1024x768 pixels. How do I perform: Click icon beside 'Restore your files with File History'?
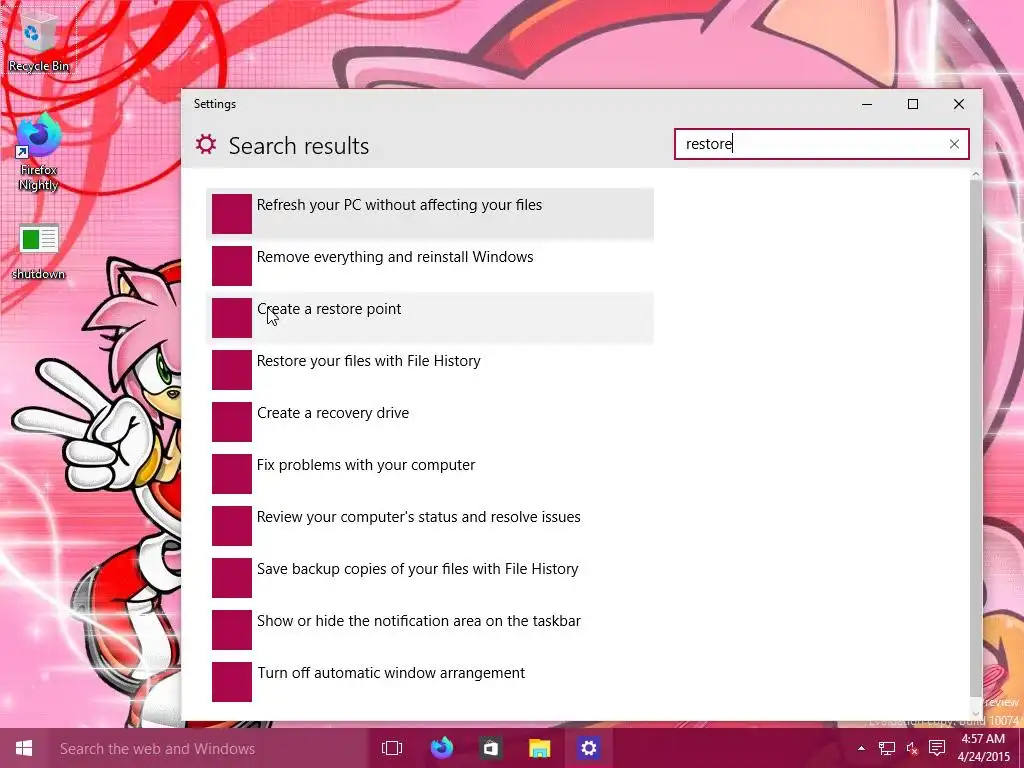[x=232, y=370]
